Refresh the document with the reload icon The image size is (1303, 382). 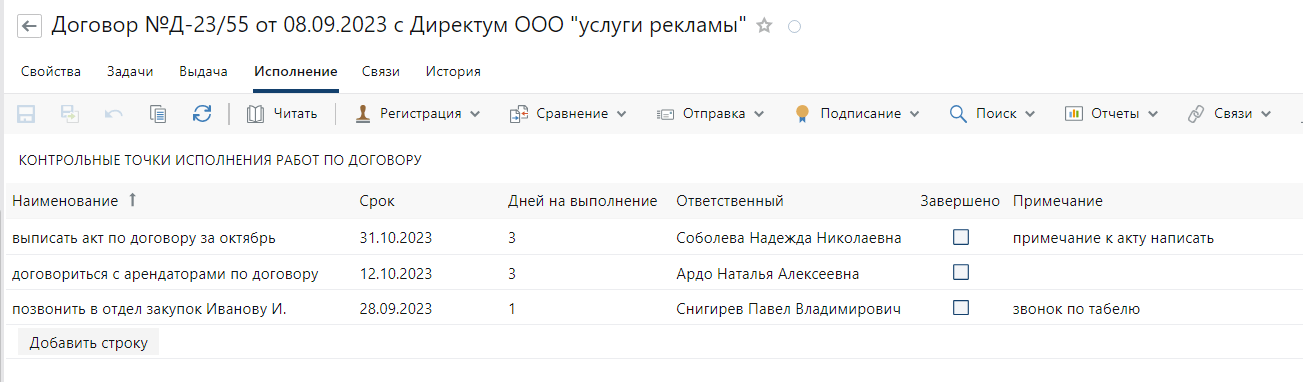coord(202,114)
